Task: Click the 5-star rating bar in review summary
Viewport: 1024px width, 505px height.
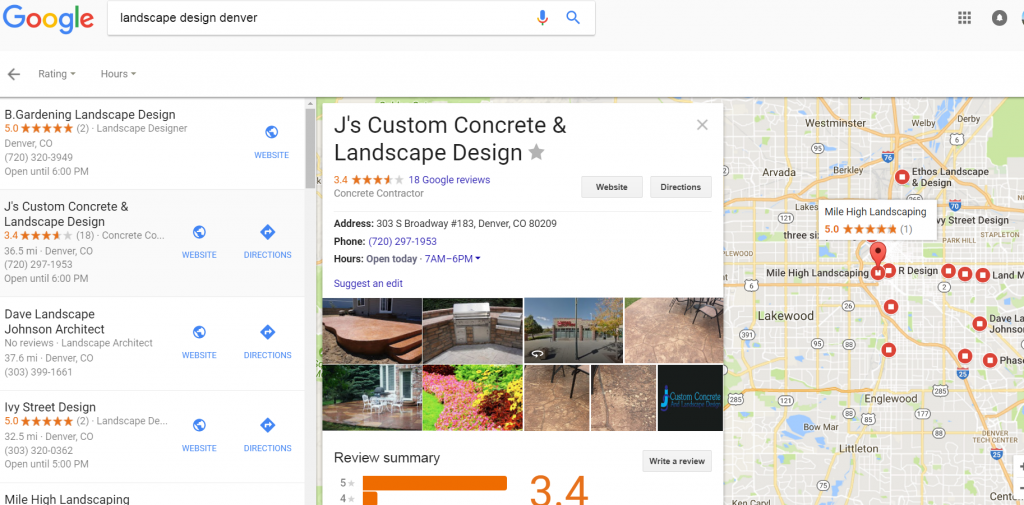Action: coord(435,483)
